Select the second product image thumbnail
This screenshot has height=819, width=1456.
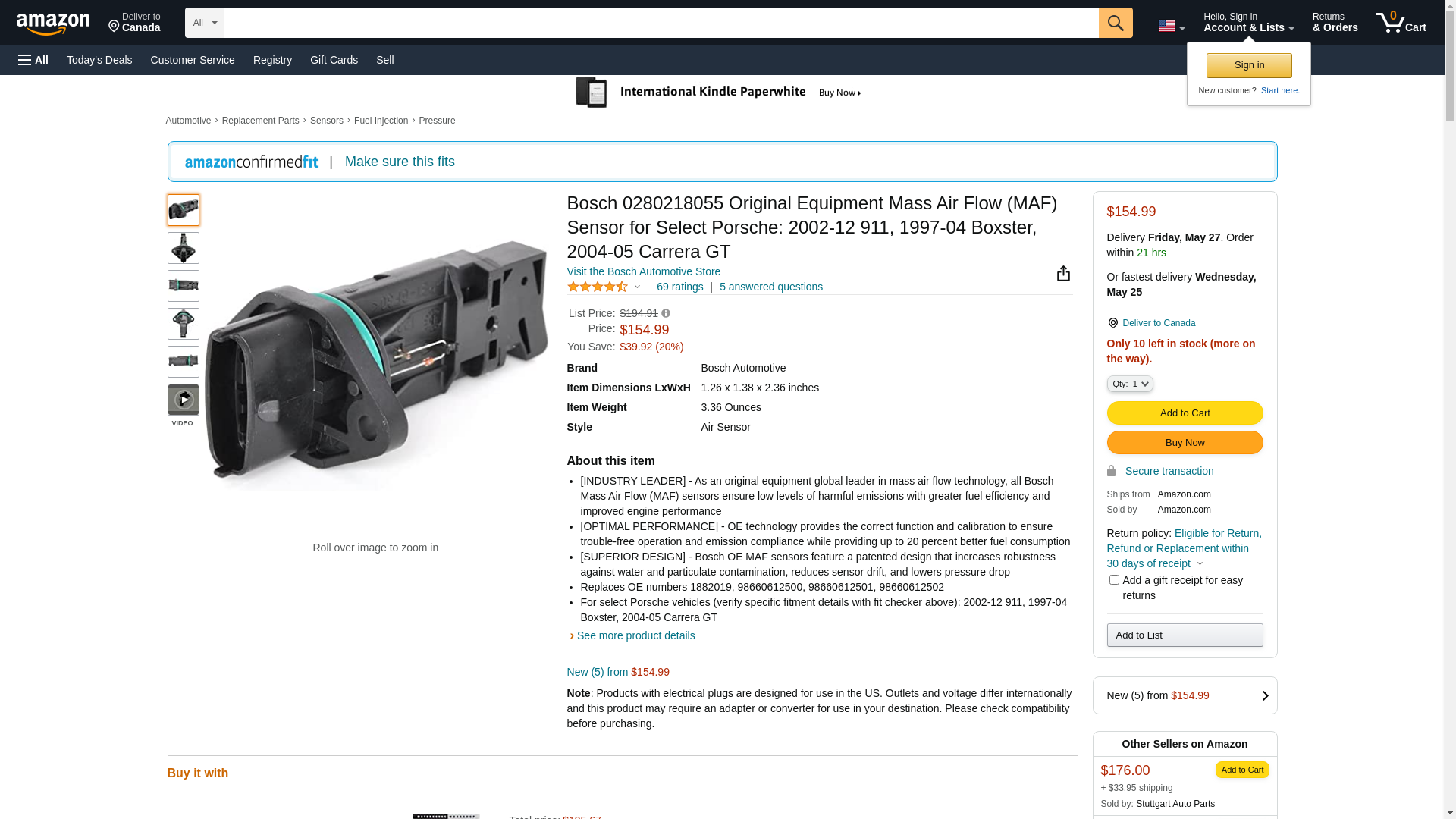(183, 248)
